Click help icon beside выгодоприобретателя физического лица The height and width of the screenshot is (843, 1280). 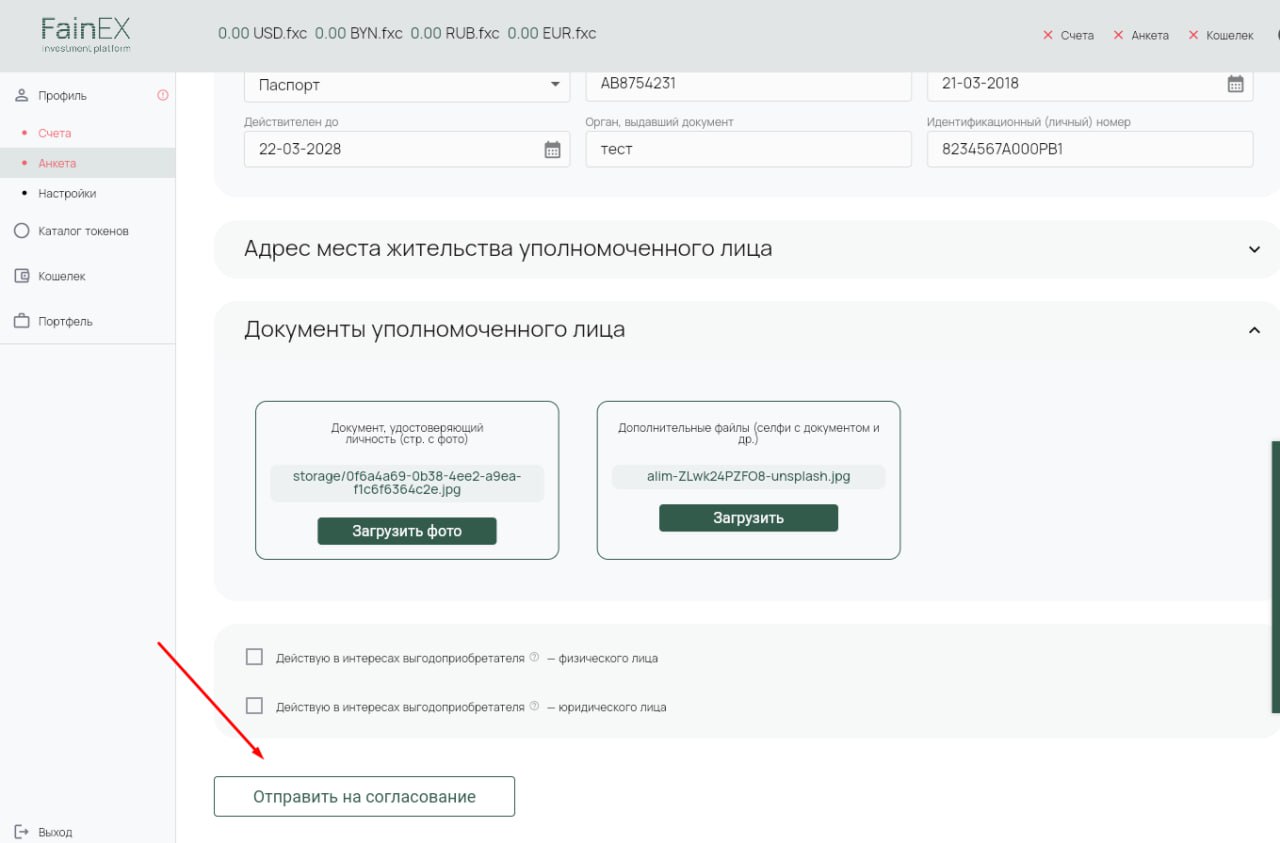[x=534, y=657]
